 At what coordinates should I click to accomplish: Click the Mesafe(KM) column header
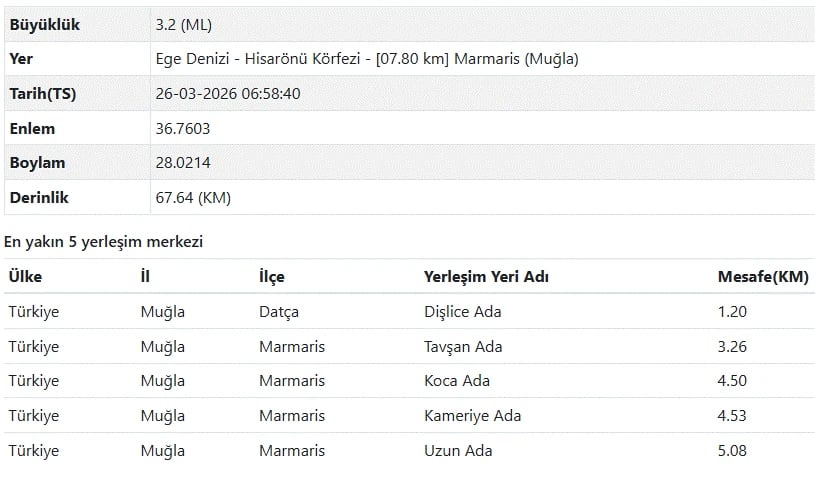click(763, 277)
